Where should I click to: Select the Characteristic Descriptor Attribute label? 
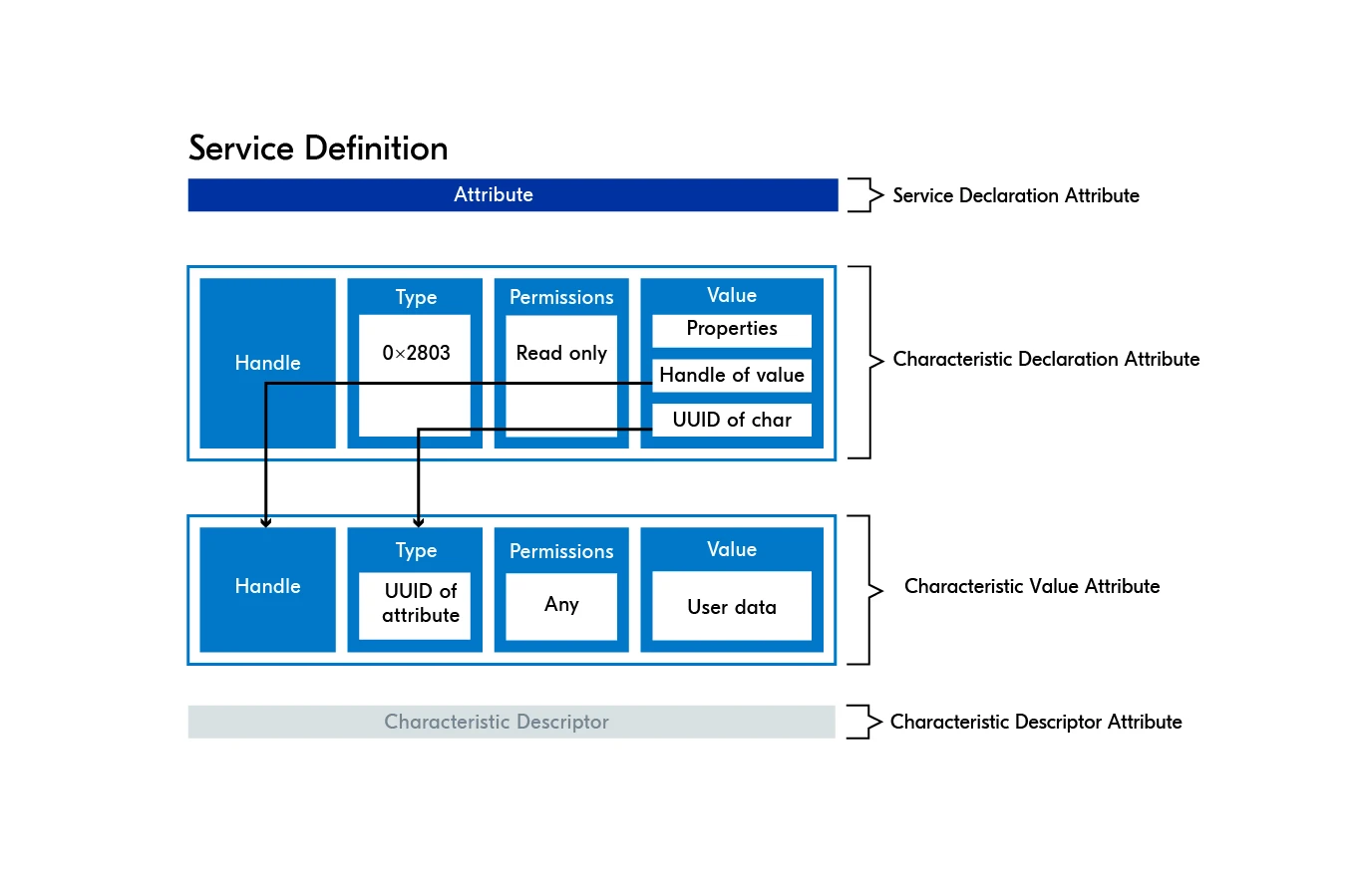[x=1036, y=722]
